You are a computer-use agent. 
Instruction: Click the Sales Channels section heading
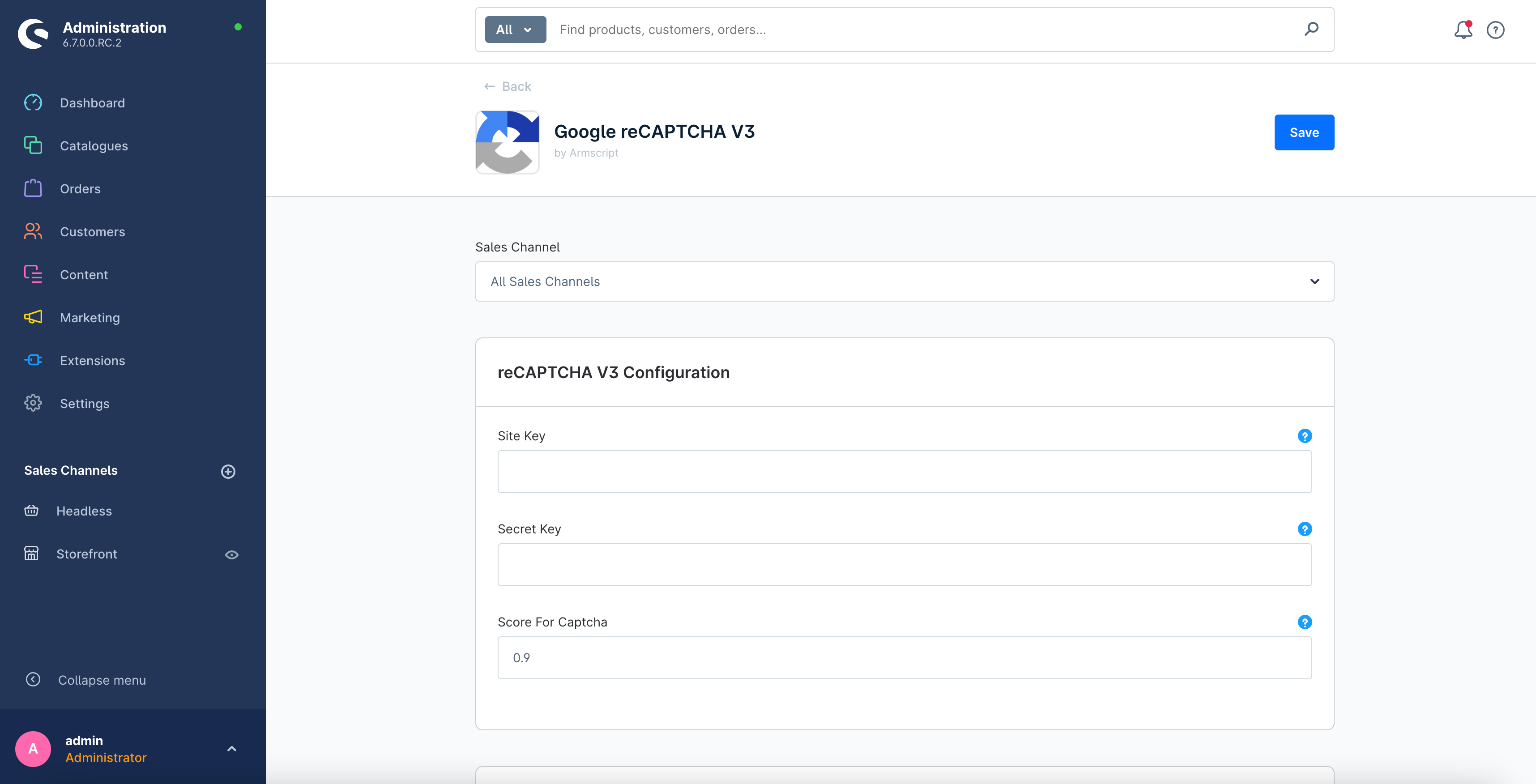point(71,470)
